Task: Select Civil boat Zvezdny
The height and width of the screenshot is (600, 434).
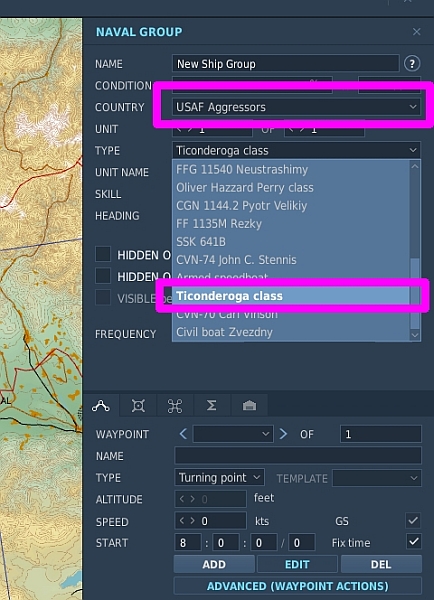Action: click(x=291, y=332)
